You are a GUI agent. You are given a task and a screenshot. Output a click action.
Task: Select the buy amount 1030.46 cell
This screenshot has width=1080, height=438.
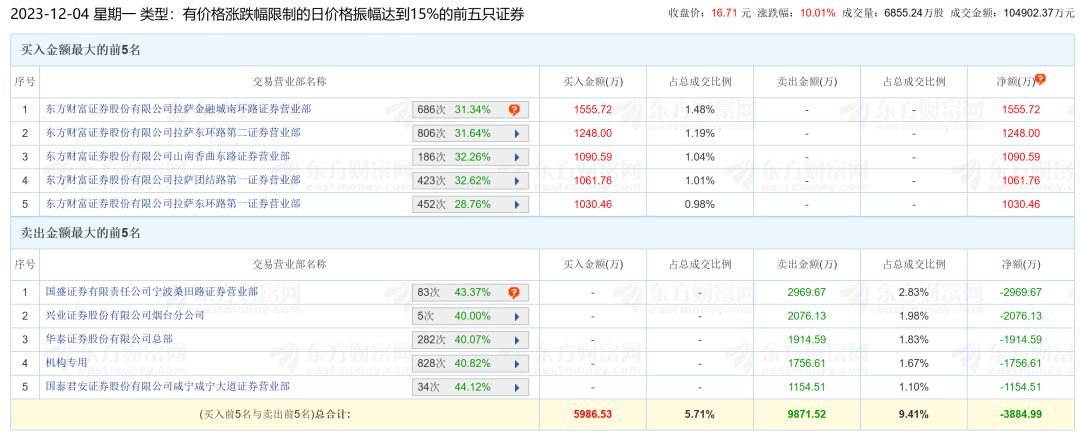pos(593,205)
